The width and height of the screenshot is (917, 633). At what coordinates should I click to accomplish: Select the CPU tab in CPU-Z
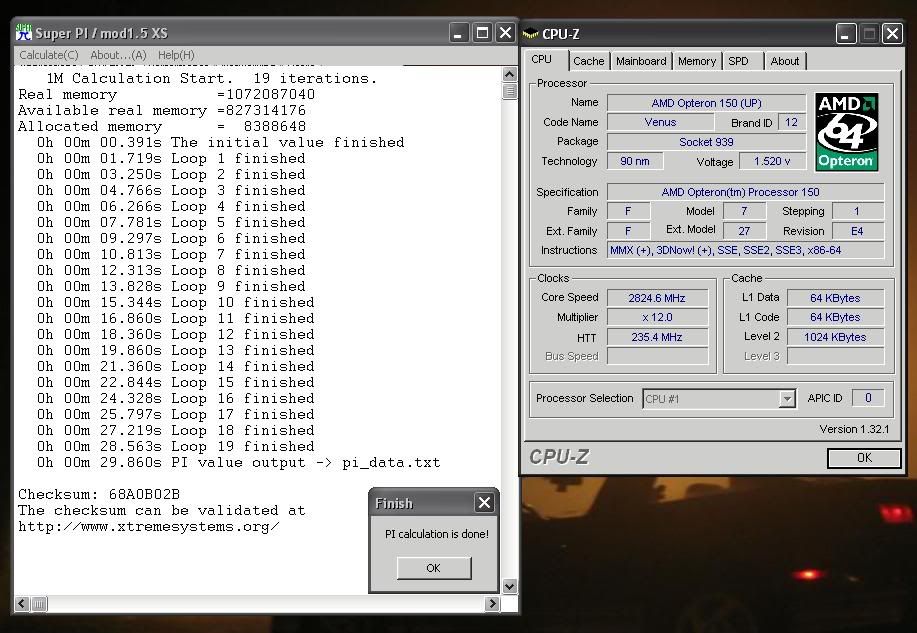(542, 60)
